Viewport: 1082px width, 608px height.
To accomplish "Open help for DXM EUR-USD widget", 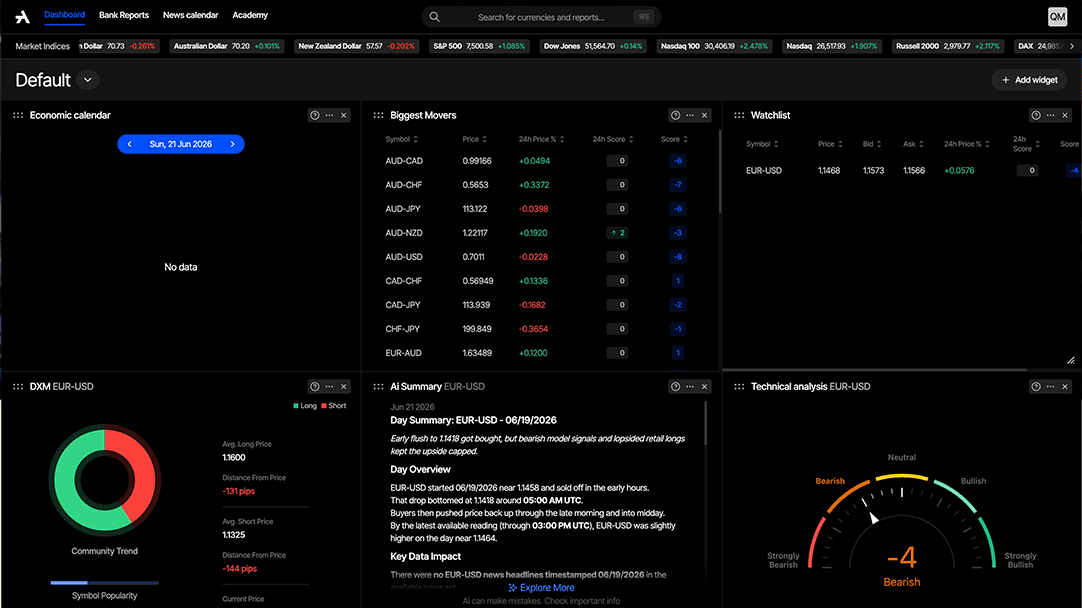I will [x=315, y=386].
